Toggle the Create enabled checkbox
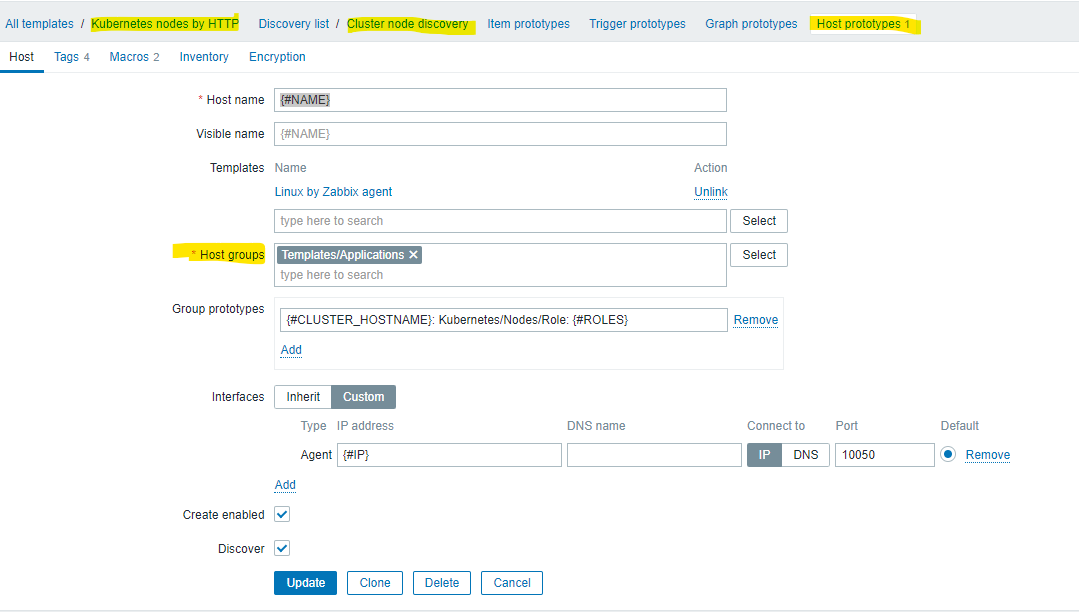The height and width of the screenshot is (612, 1079). click(282, 514)
